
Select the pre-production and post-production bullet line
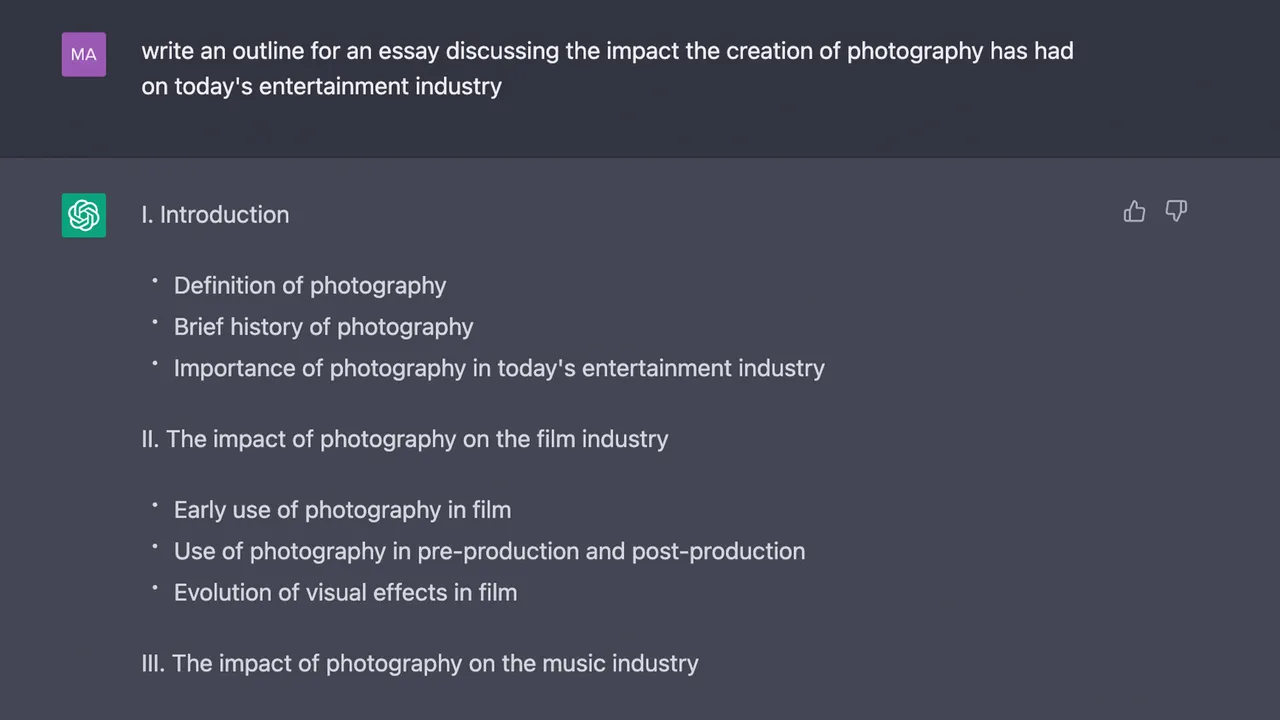point(489,551)
